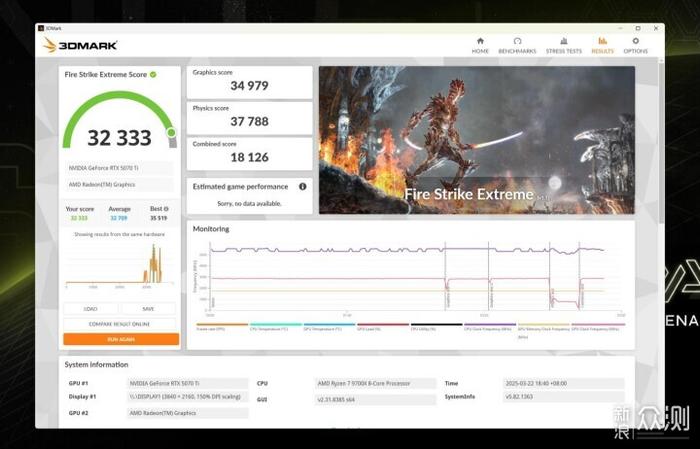The height and width of the screenshot is (449, 700).
Task: Click the score distribution histogram
Action: coord(119,265)
